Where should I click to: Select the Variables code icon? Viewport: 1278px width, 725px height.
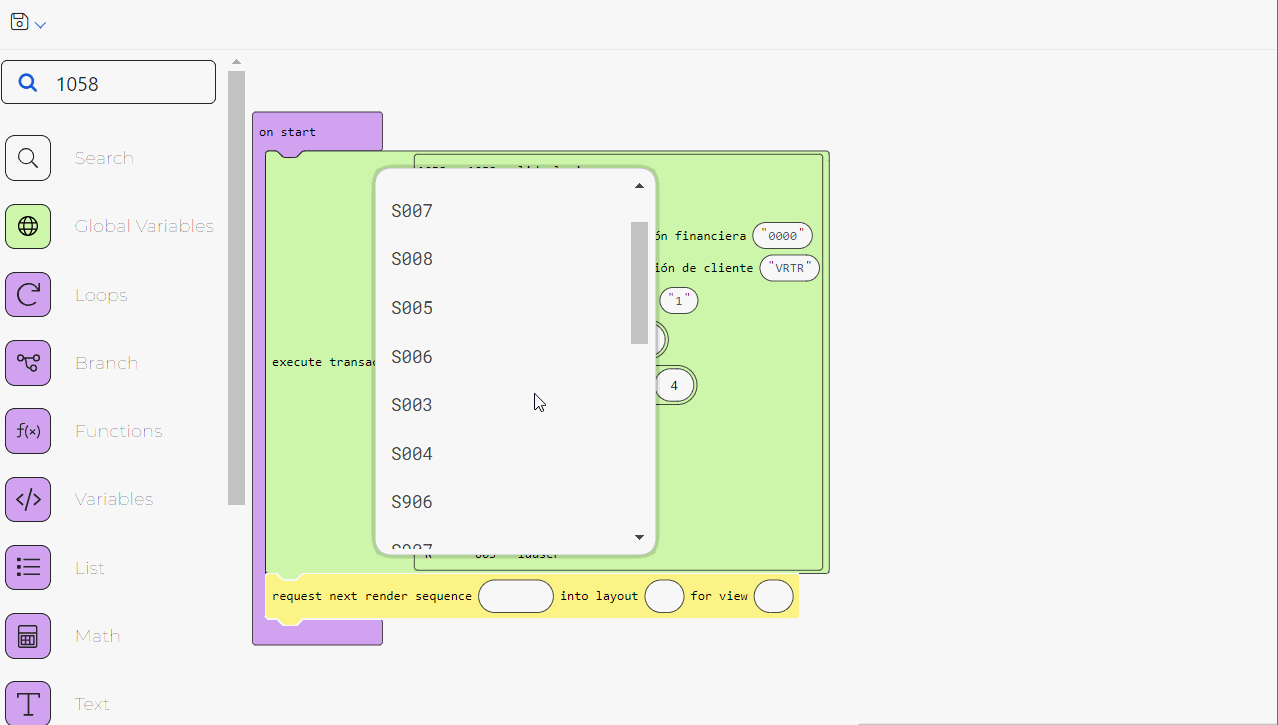tap(28, 499)
